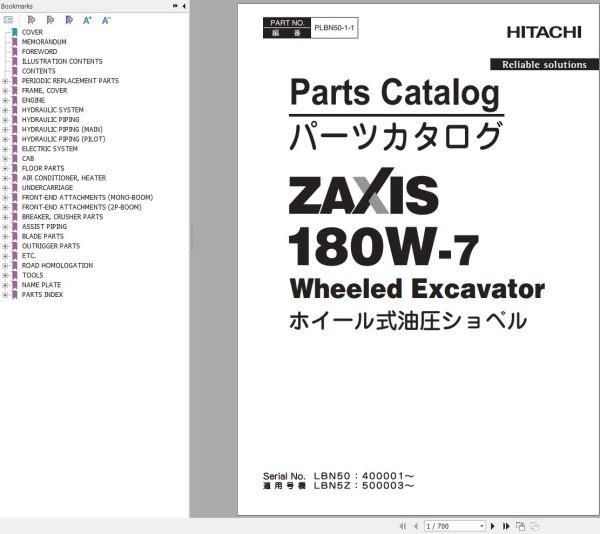600x534 pixels.
Task: Select HYDRAULIC PIPING (PILOT) bookmark
Action: [64, 139]
